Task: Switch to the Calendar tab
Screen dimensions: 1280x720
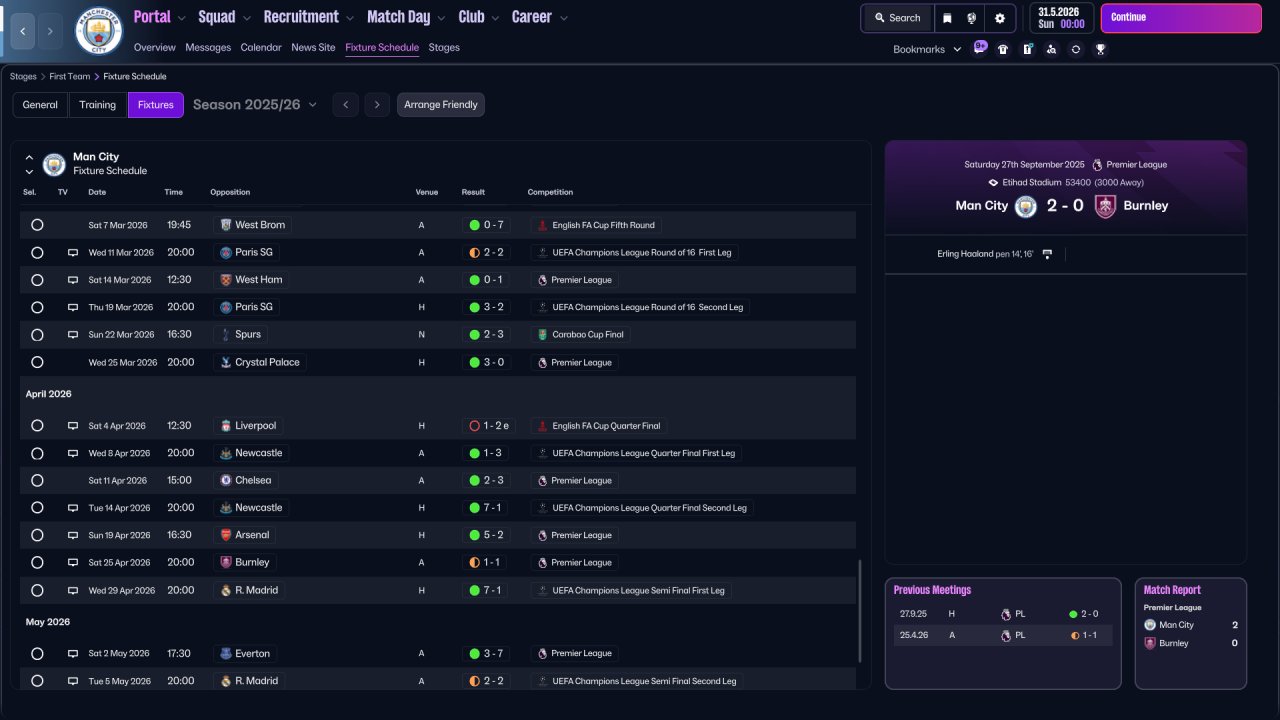Action: [261, 47]
